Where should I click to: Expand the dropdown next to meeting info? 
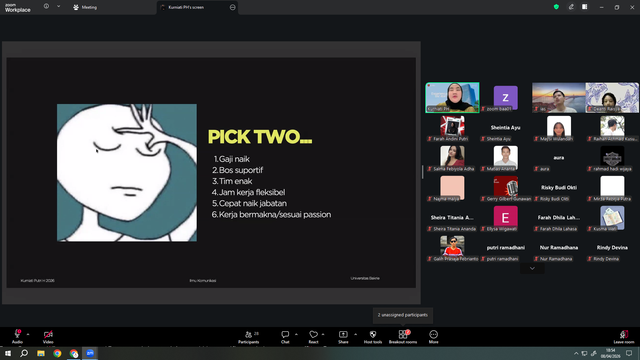(58, 6)
